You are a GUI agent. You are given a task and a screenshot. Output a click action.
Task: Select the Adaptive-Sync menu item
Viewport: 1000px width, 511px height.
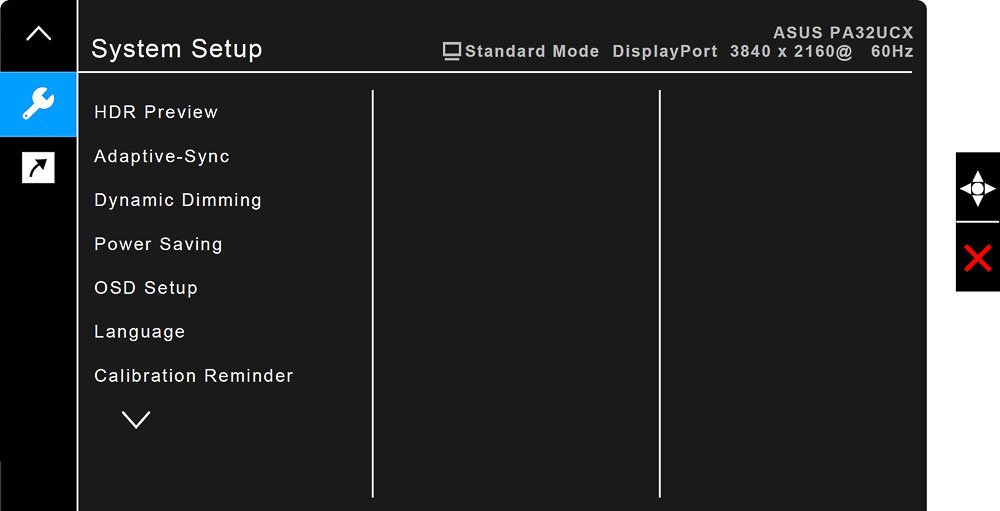point(162,156)
